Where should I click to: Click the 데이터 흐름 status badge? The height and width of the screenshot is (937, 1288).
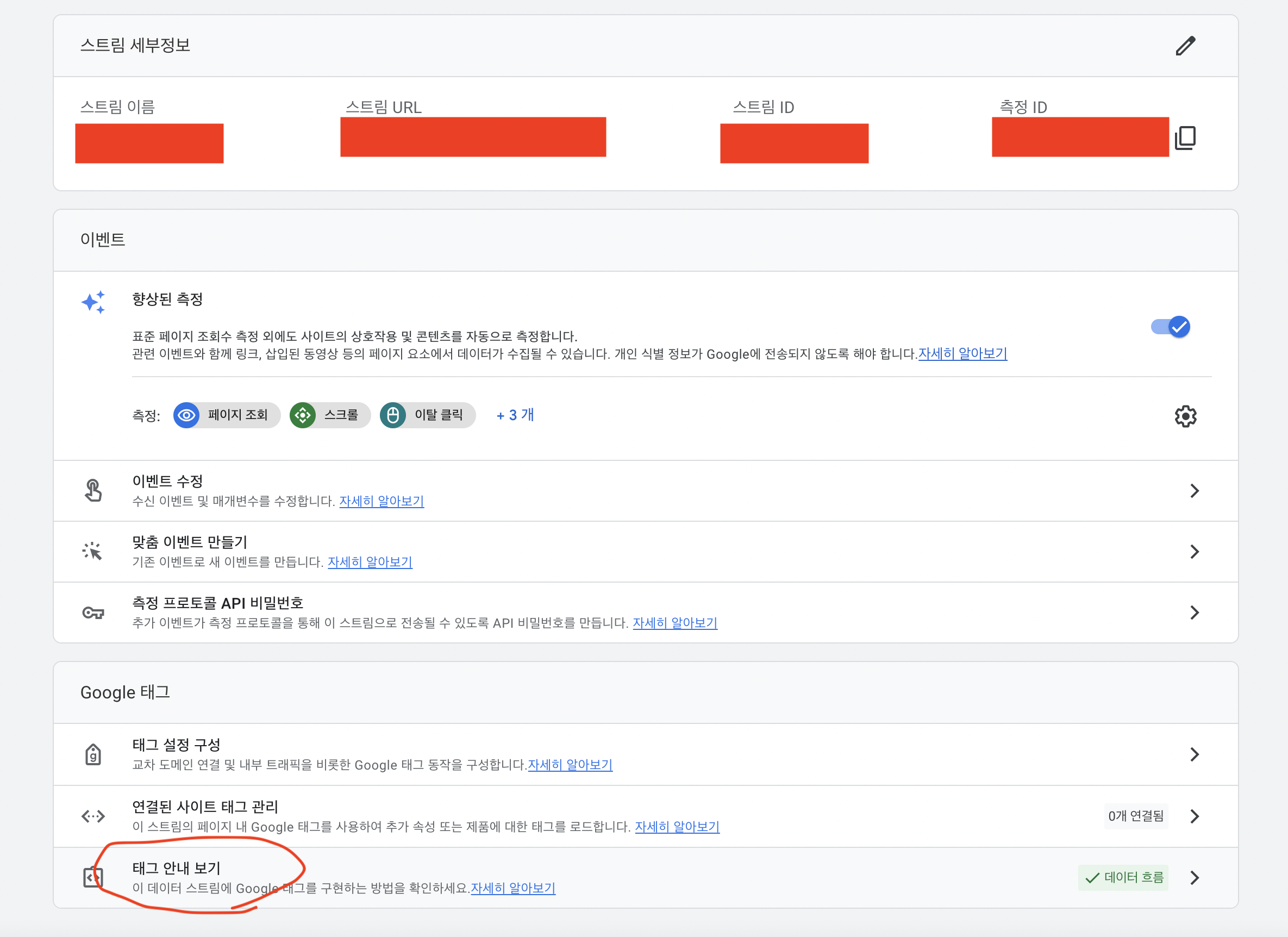(x=1123, y=878)
